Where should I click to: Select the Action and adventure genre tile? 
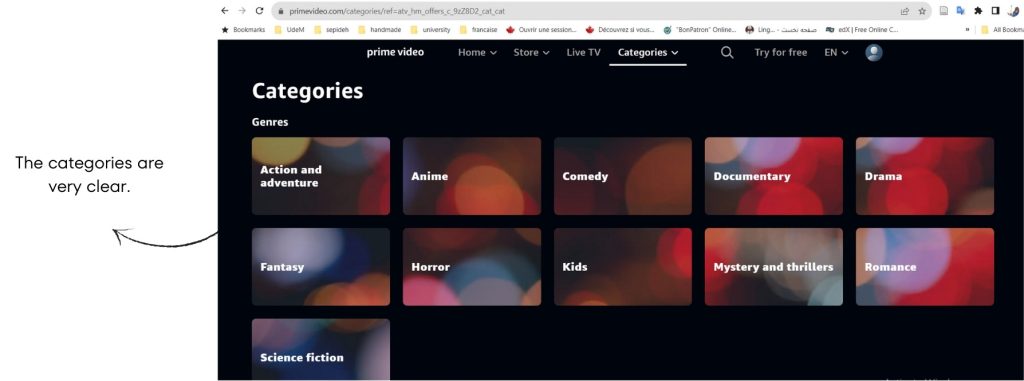coord(321,176)
